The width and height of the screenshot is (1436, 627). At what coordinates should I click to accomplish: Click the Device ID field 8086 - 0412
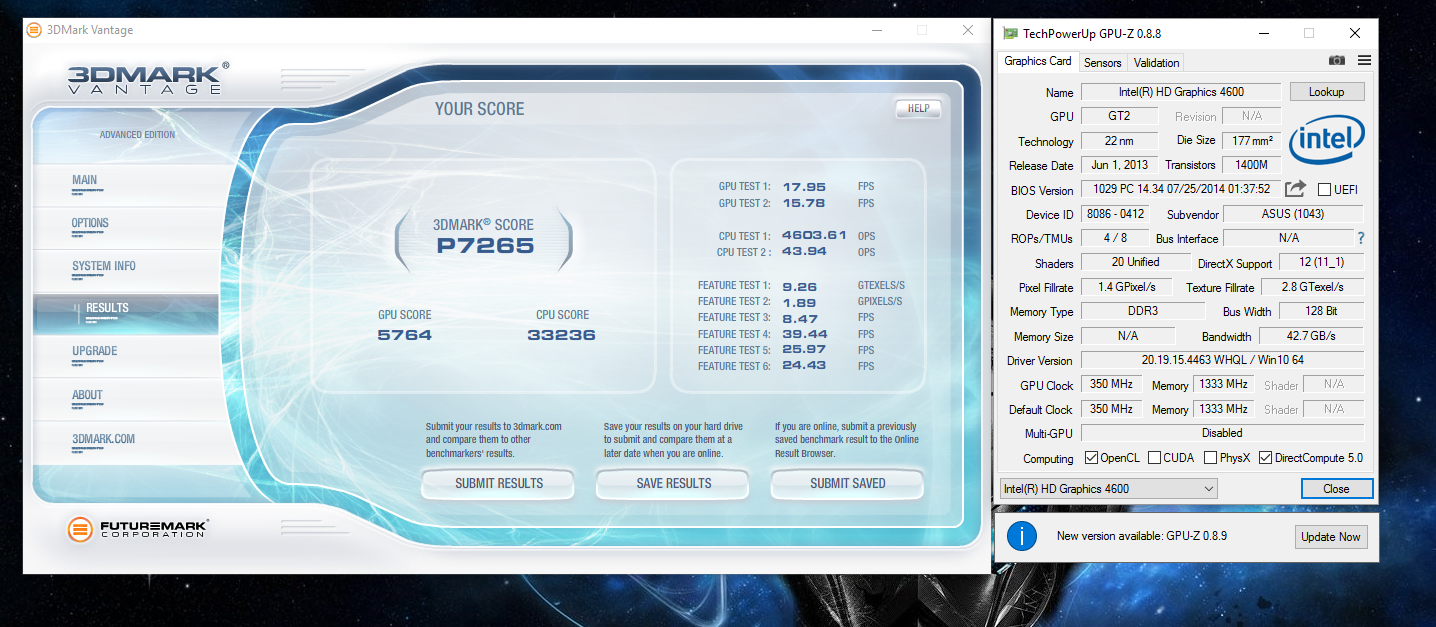[x=1114, y=214]
